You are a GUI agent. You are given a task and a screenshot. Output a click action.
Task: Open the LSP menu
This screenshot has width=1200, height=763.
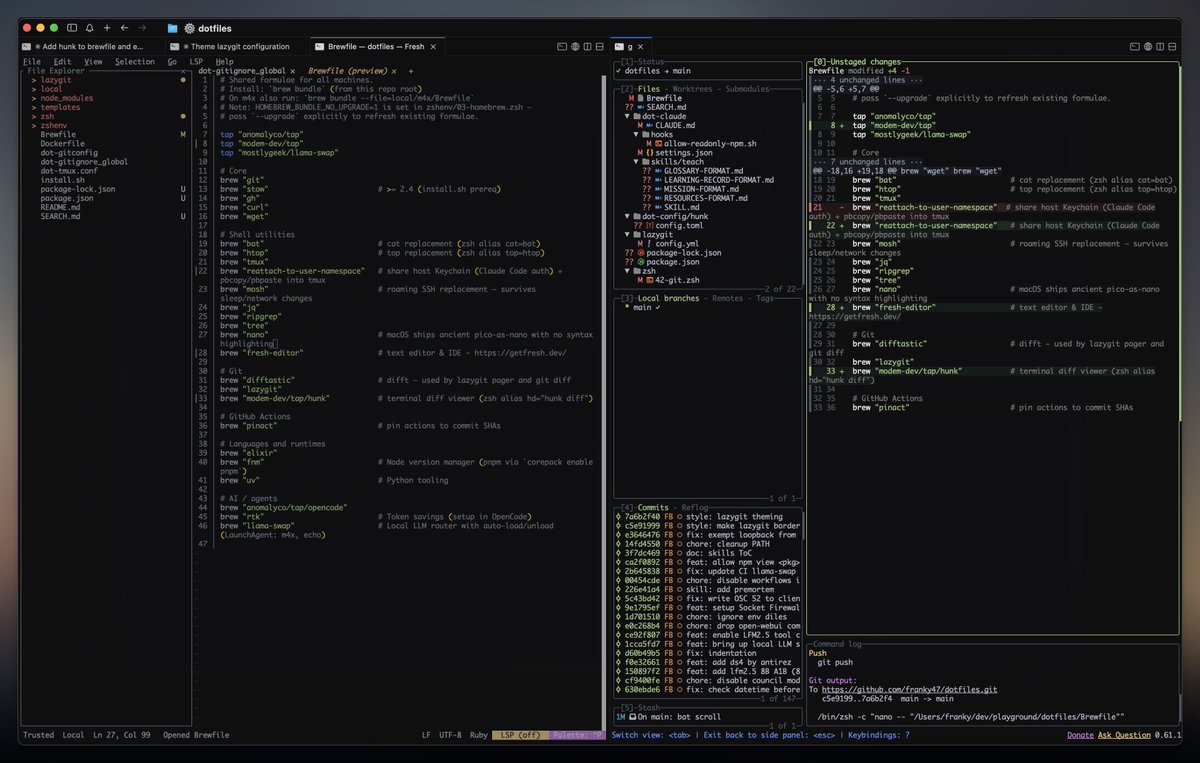(196, 61)
